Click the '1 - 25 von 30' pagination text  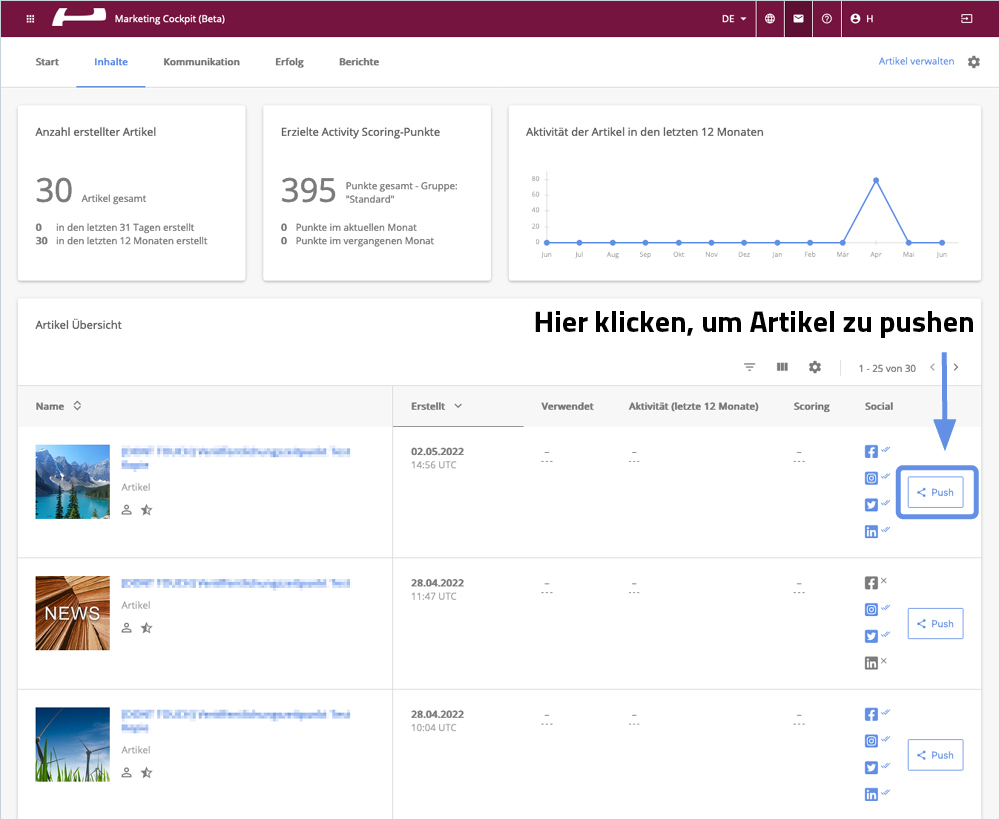[x=887, y=368]
